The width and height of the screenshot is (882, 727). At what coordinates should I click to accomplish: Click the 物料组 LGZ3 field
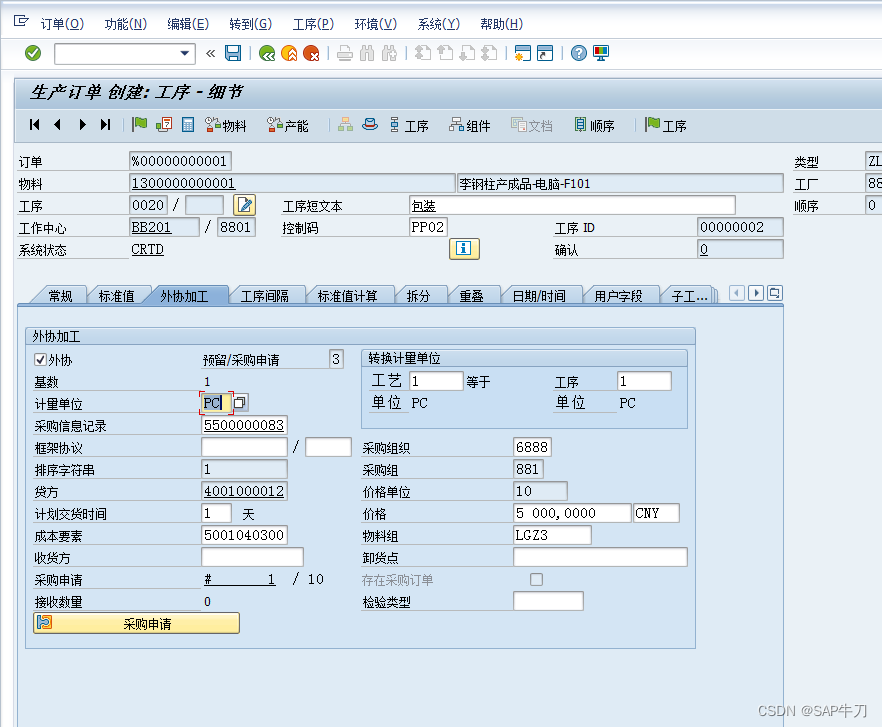tap(552, 535)
